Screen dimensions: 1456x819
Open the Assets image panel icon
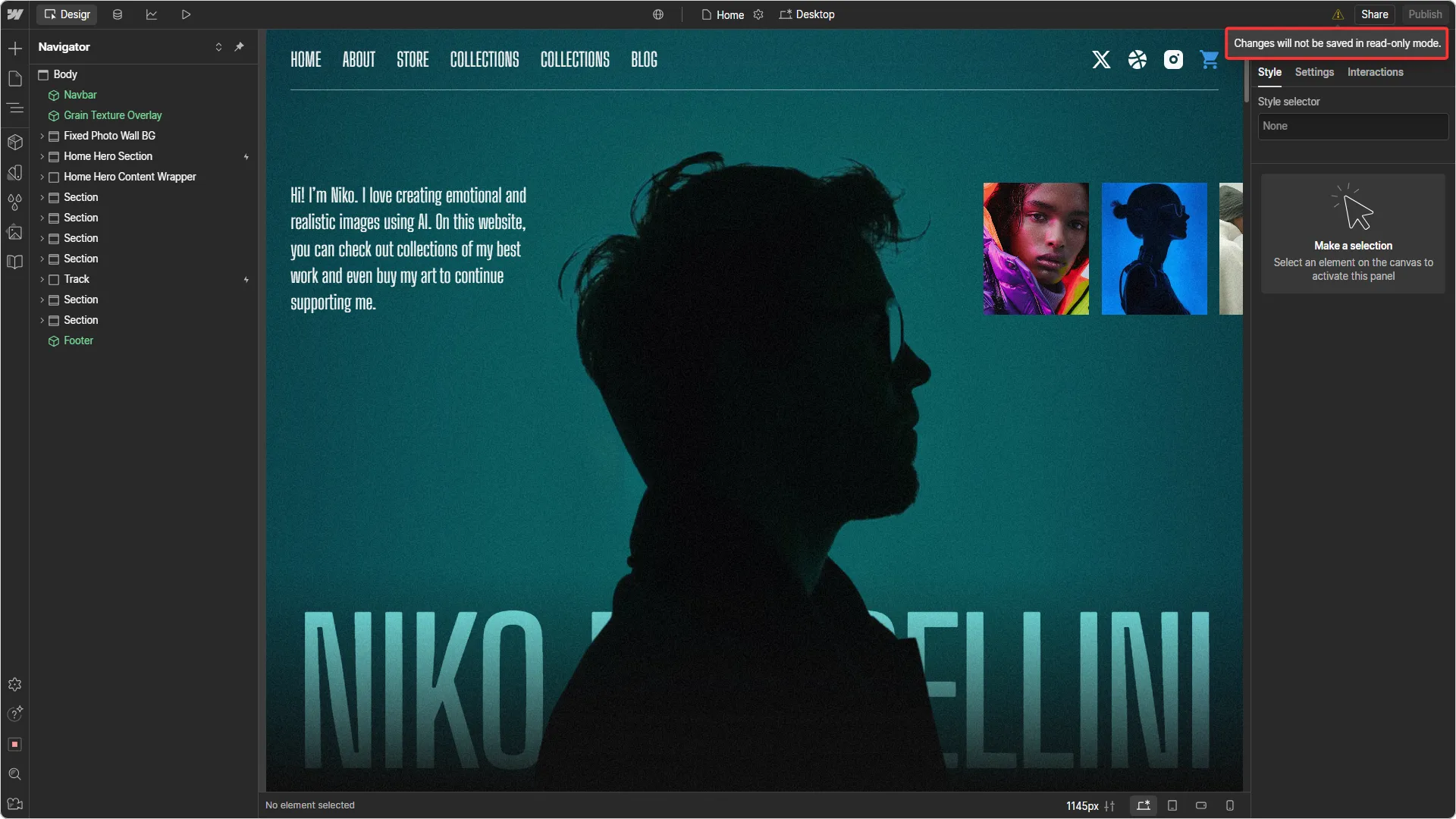(15, 232)
